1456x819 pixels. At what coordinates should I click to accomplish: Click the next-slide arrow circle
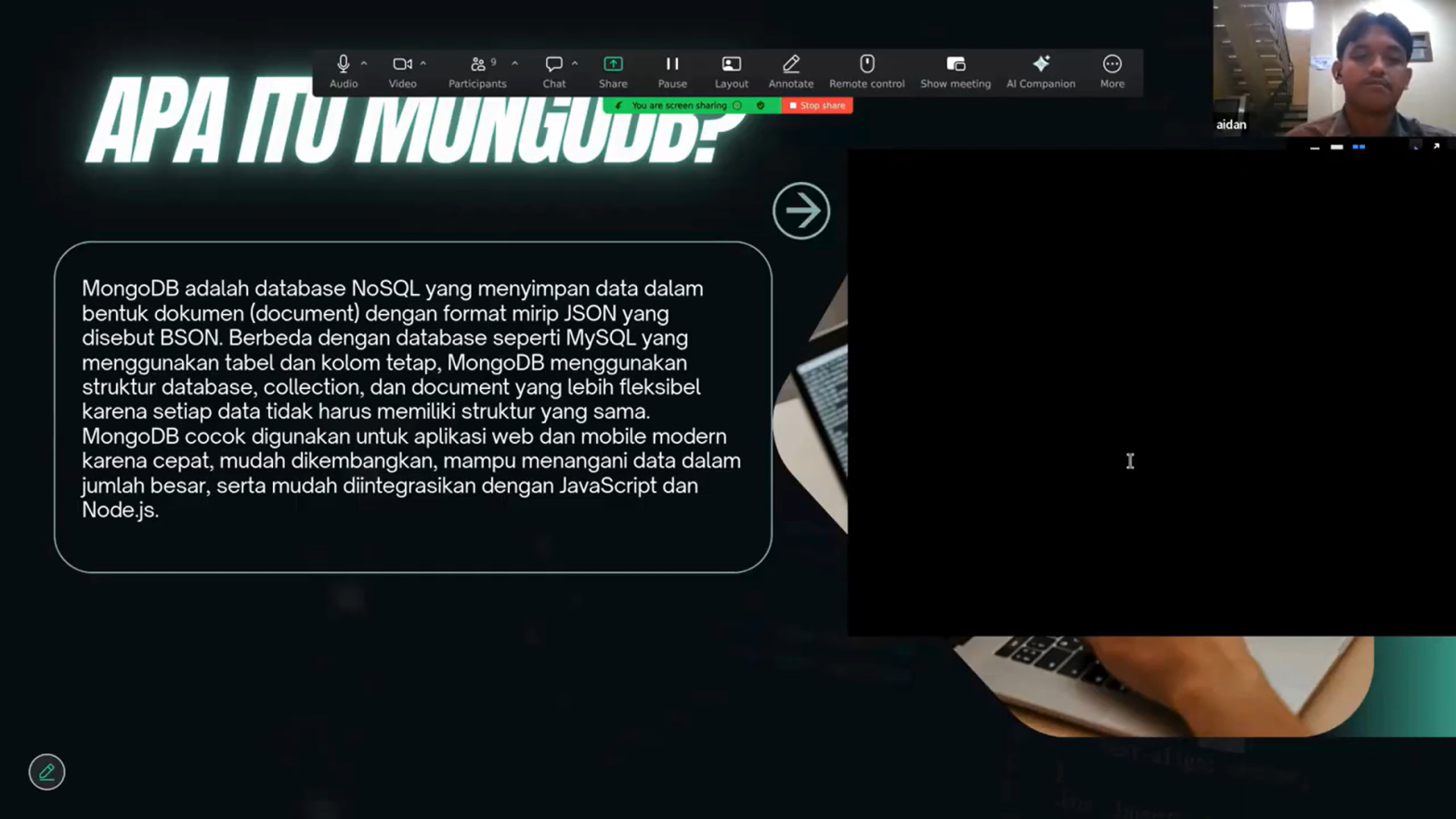pos(801,211)
